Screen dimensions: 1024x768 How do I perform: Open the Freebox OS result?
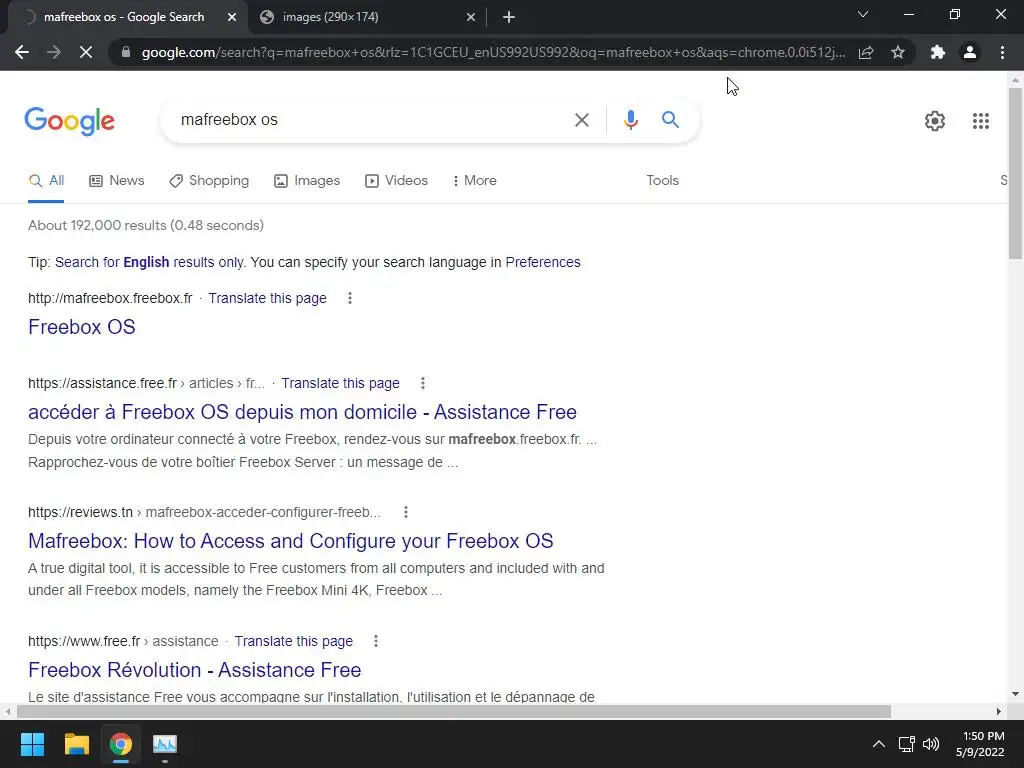[82, 327]
